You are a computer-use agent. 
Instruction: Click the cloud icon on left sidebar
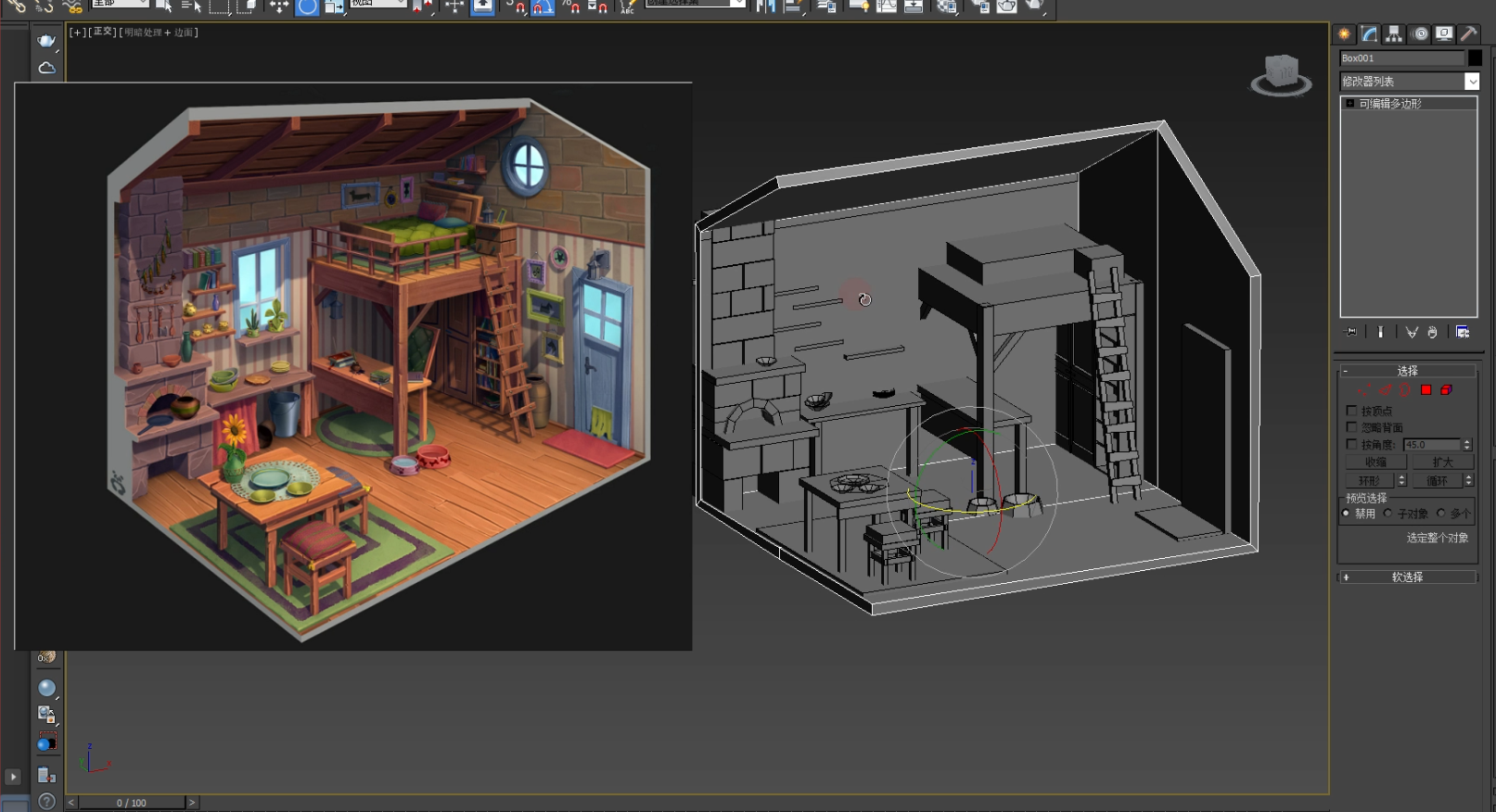pyautogui.click(x=46, y=68)
